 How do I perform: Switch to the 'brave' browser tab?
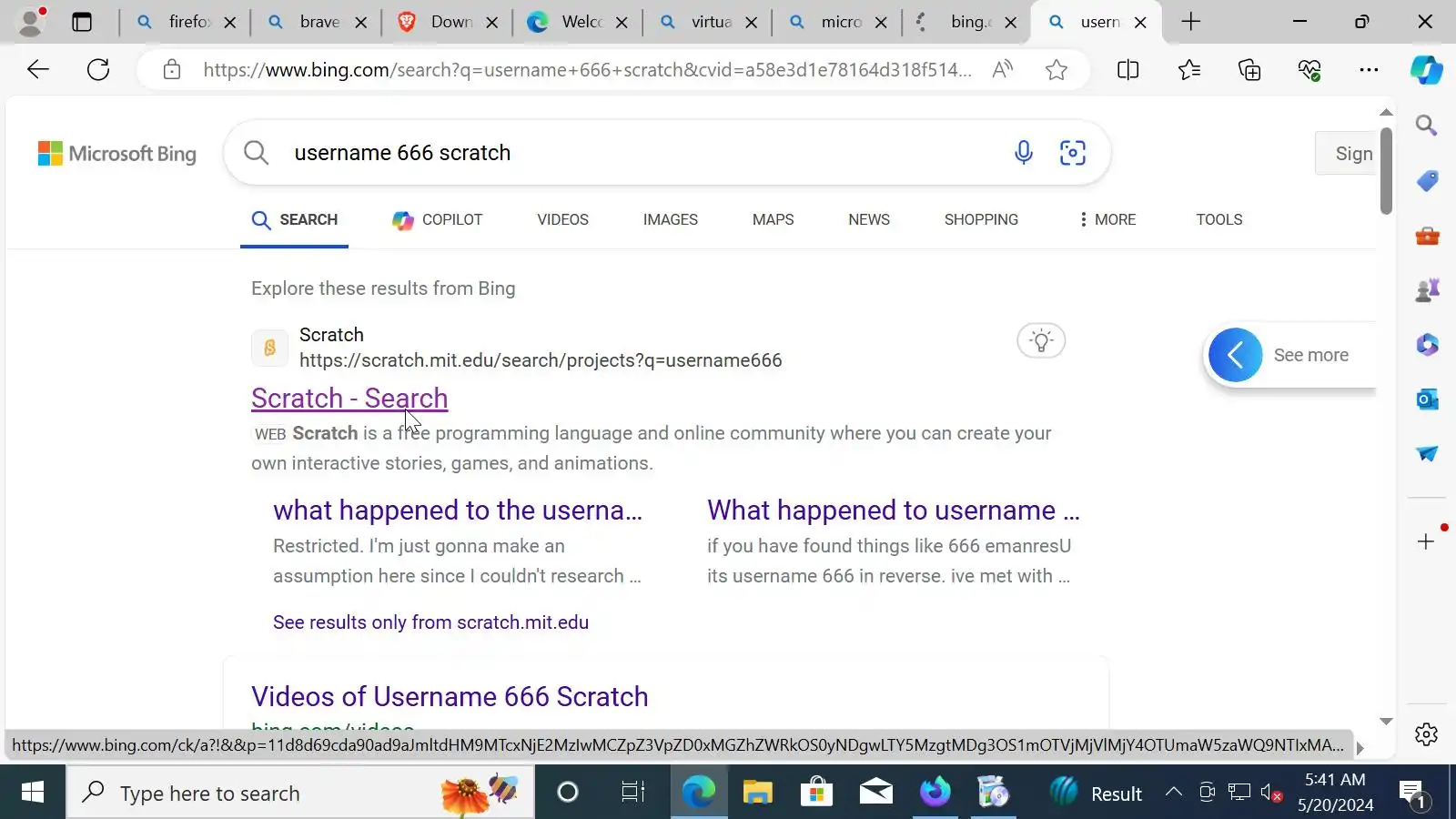(x=316, y=22)
